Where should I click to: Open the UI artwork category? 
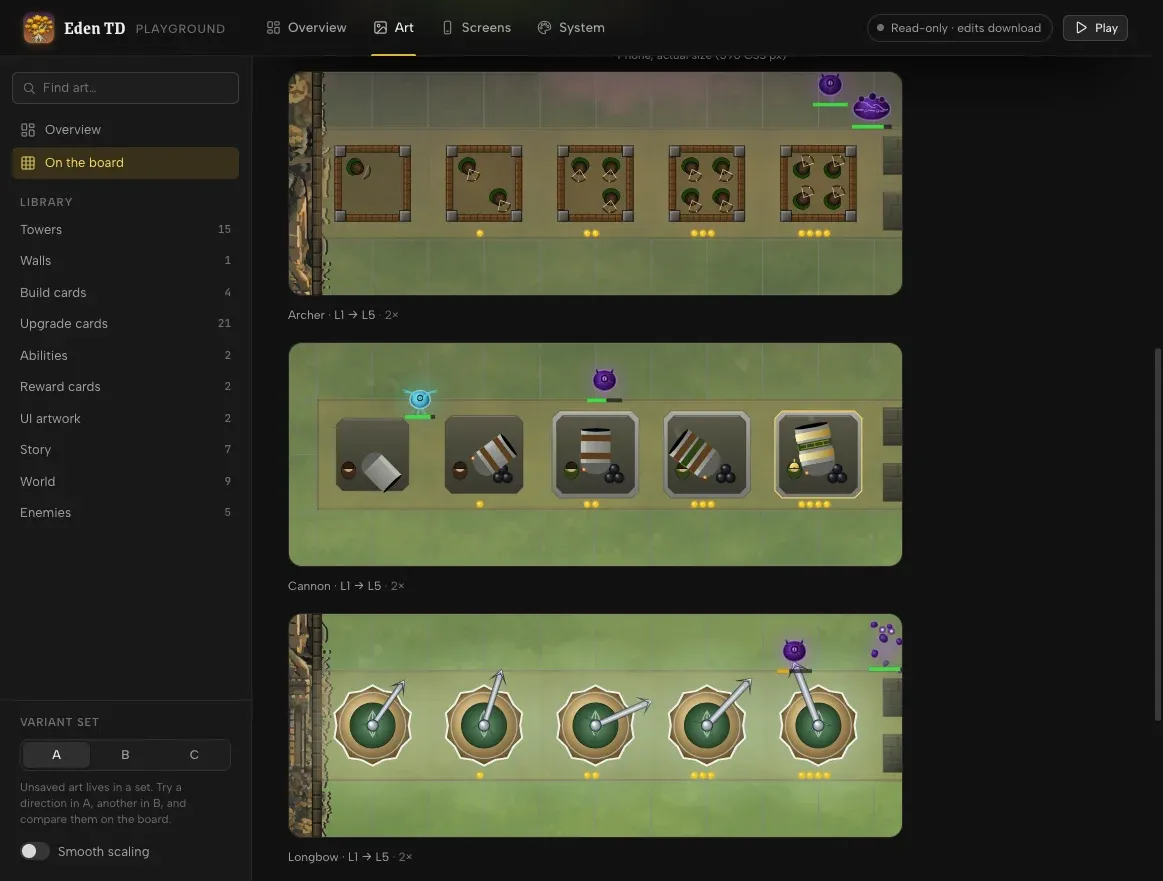[125, 418]
